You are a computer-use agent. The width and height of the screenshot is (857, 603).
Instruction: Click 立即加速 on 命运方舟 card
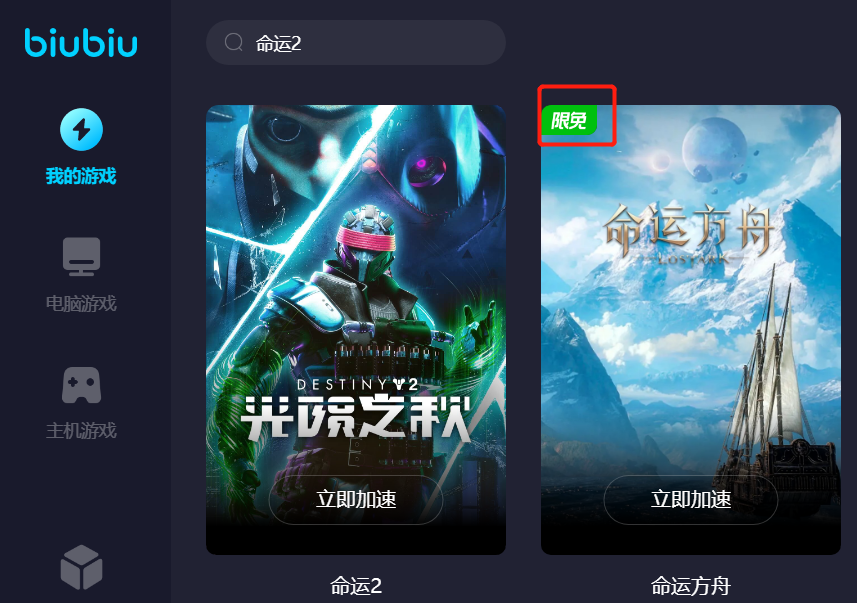[x=691, y=500]
